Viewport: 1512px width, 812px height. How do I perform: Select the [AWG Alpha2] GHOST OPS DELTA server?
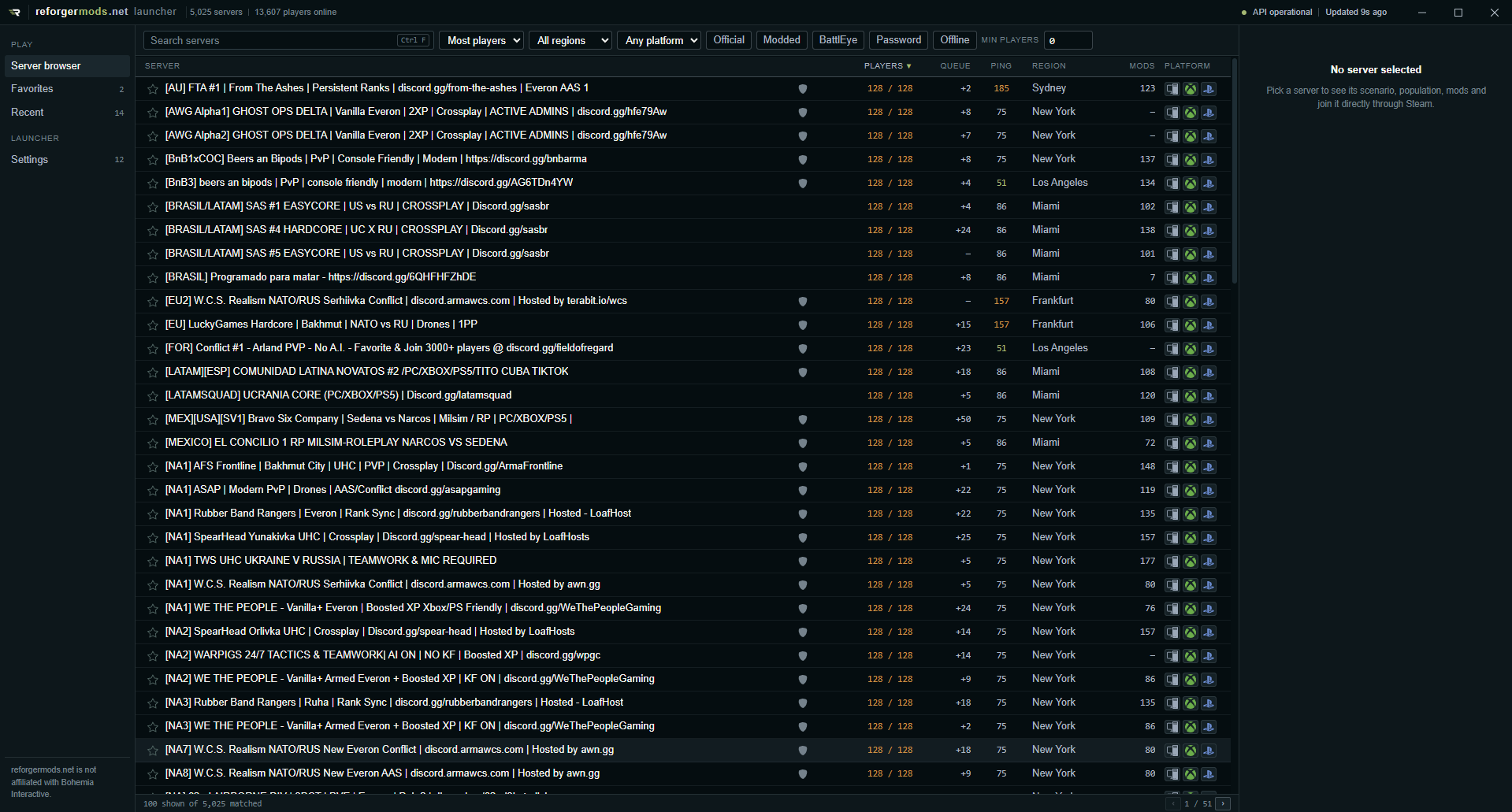click(x=683, y=136)
